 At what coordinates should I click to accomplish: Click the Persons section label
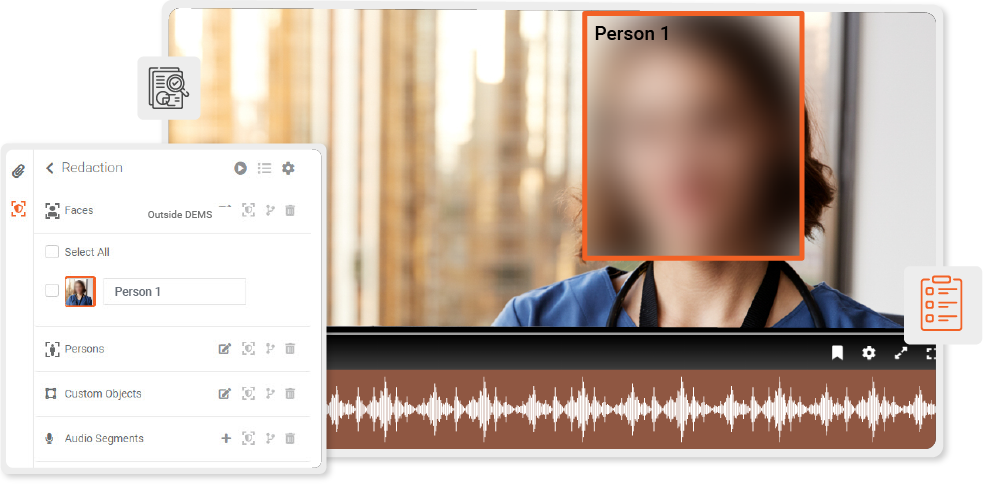coord(84,349)
